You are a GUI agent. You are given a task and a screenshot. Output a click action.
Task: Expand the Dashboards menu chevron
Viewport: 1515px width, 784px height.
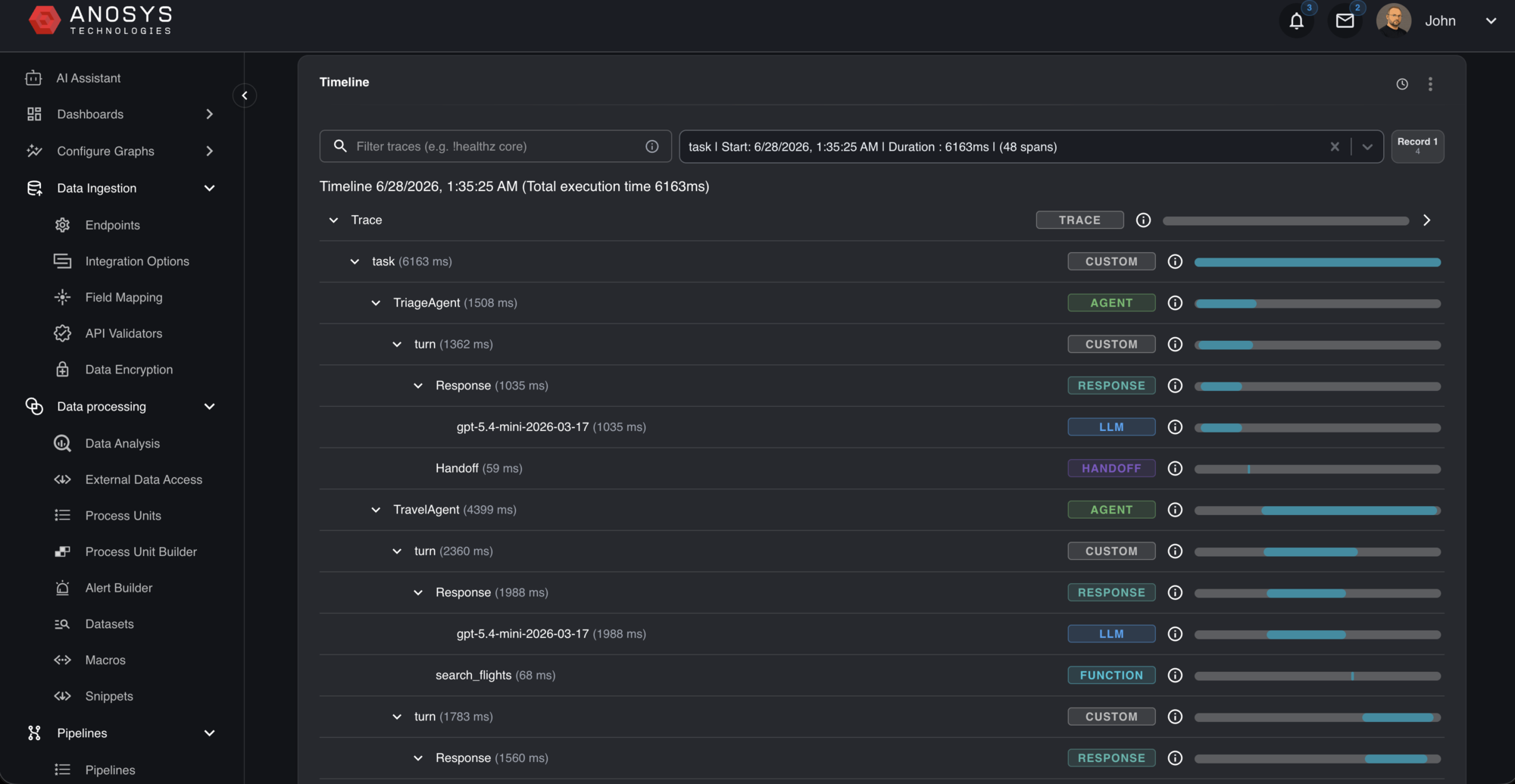coord(209,114)
